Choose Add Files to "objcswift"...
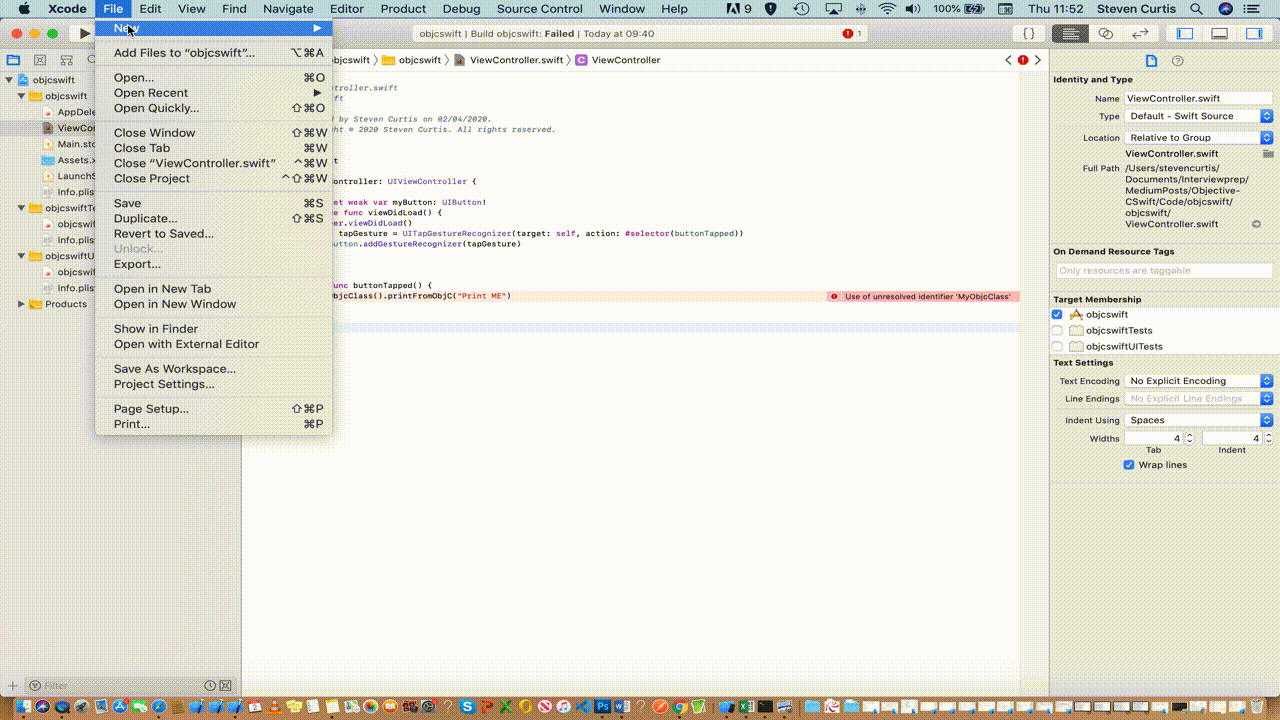Image resolution: width=1280 pixels, height=720 pixels. [213, 53]
